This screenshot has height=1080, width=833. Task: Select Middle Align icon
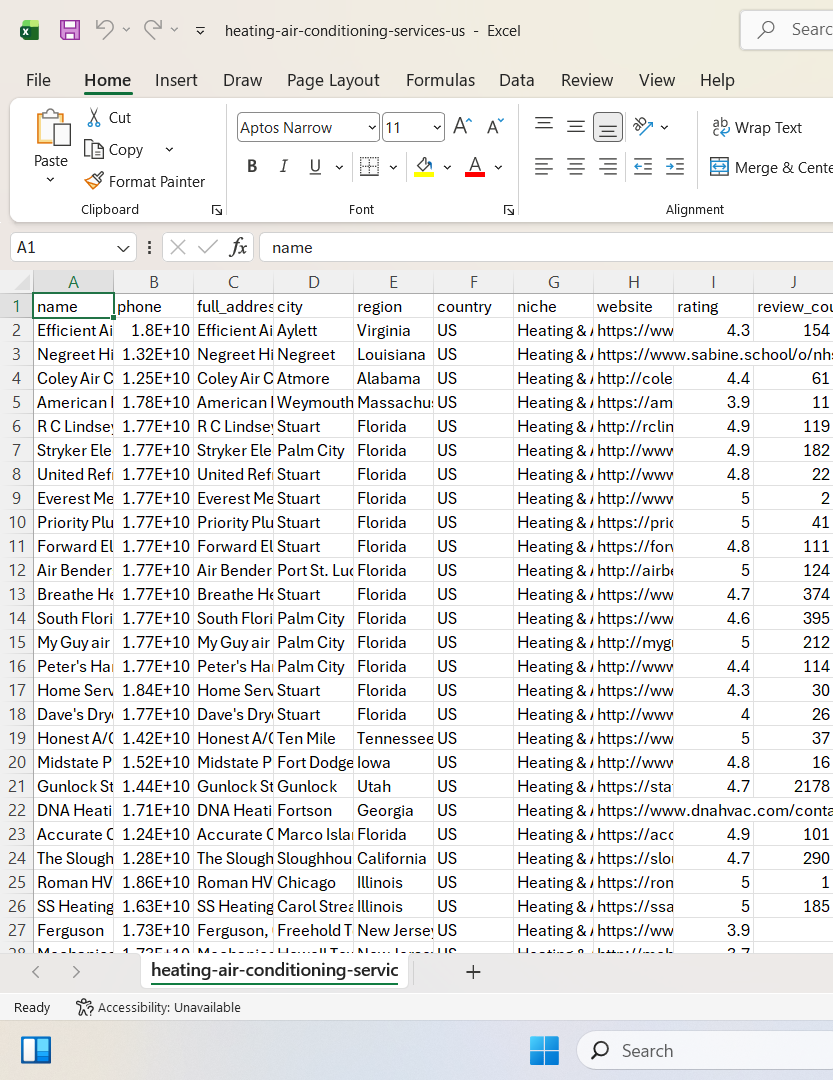point(575,127)
